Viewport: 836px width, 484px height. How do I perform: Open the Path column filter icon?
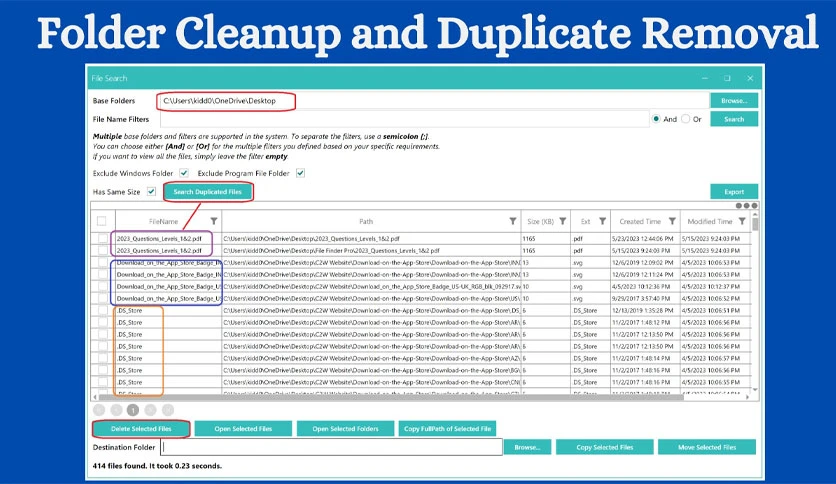(512, 221)
